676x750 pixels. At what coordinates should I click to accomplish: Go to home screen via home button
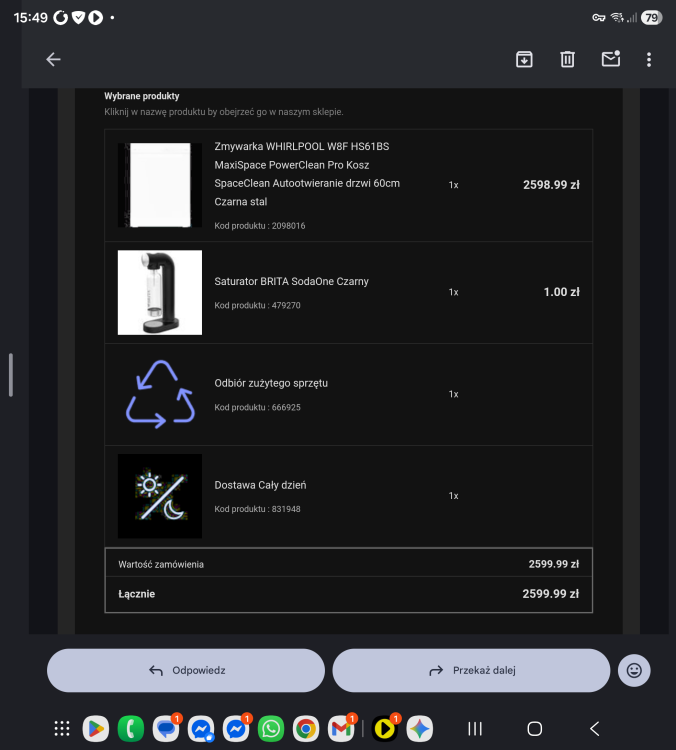tap(534, 728)
